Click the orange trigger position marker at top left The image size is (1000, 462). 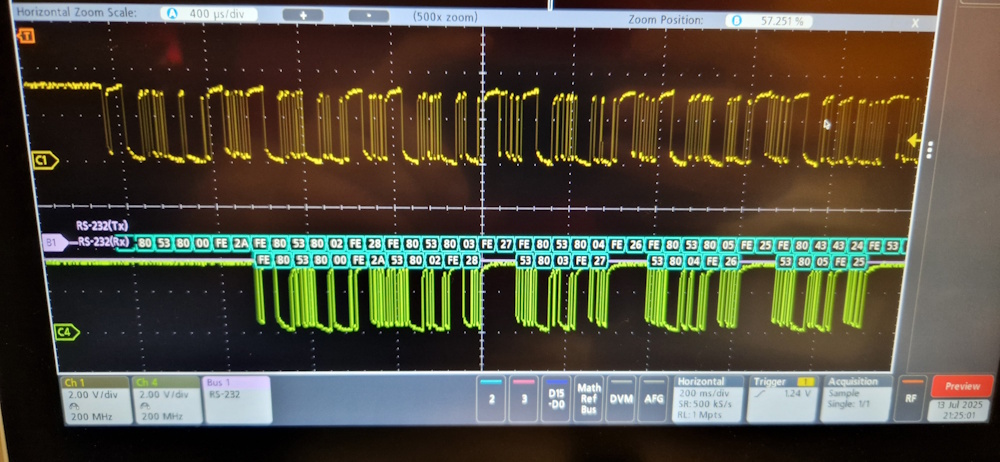click(x=27, y=36)
